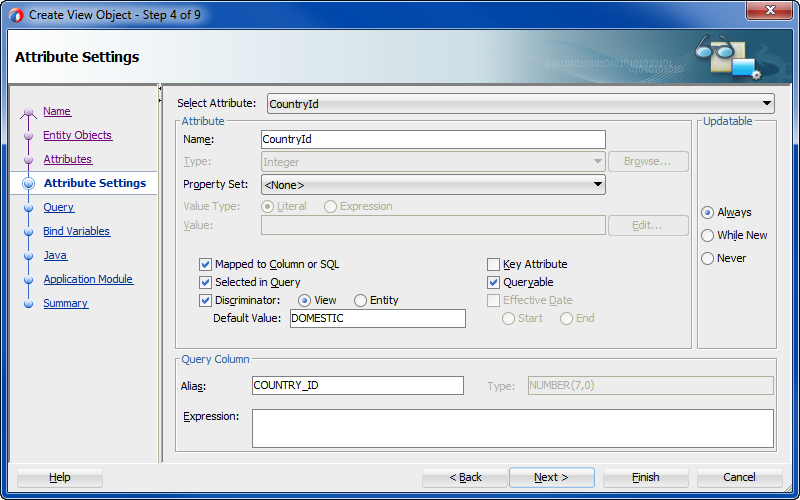
Task: Go to the Bind Variables step
Action: pos(77,231)
